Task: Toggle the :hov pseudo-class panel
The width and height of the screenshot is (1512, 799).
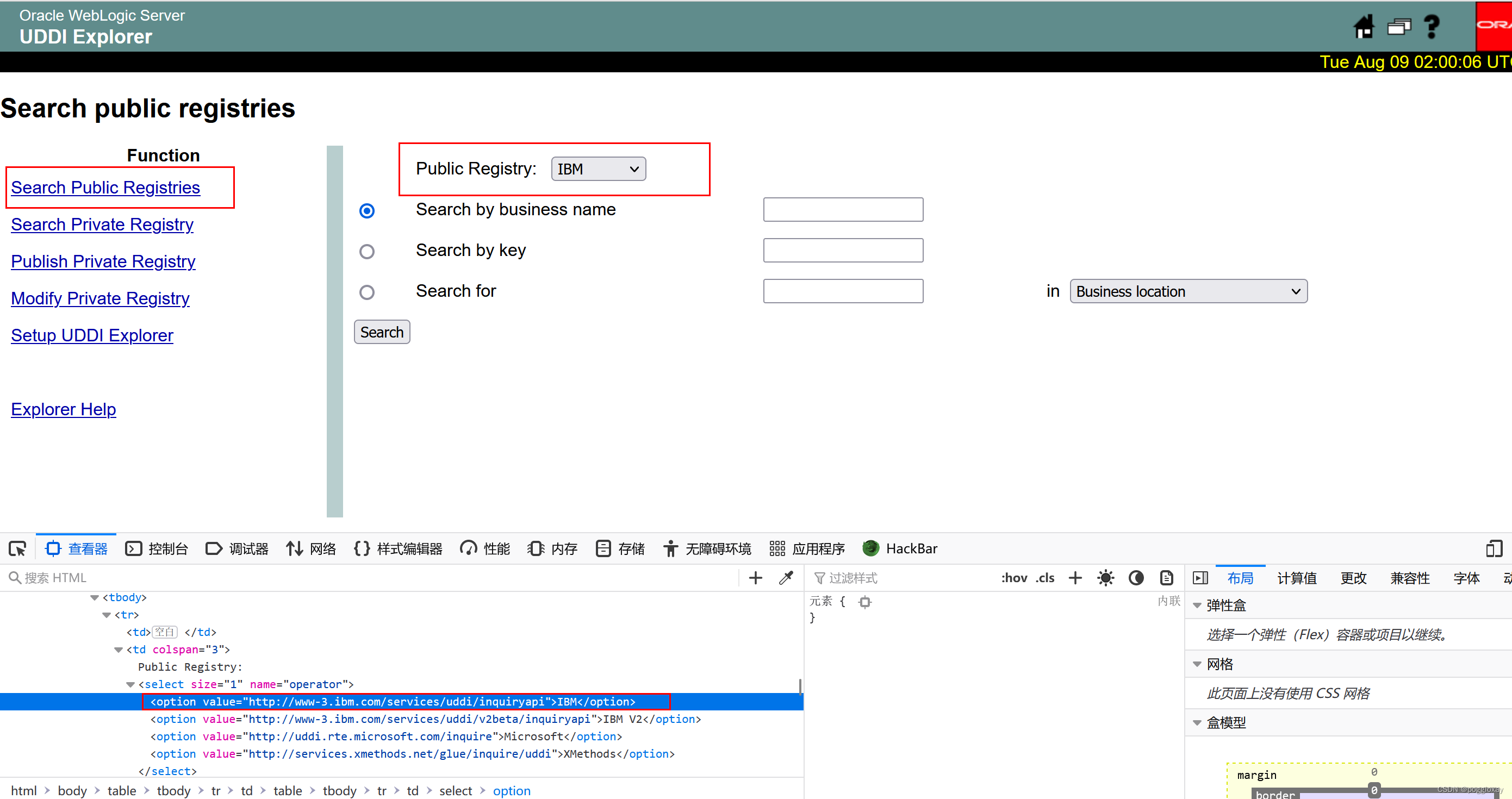Action: pyautogui.click(x=1013, y=578)
